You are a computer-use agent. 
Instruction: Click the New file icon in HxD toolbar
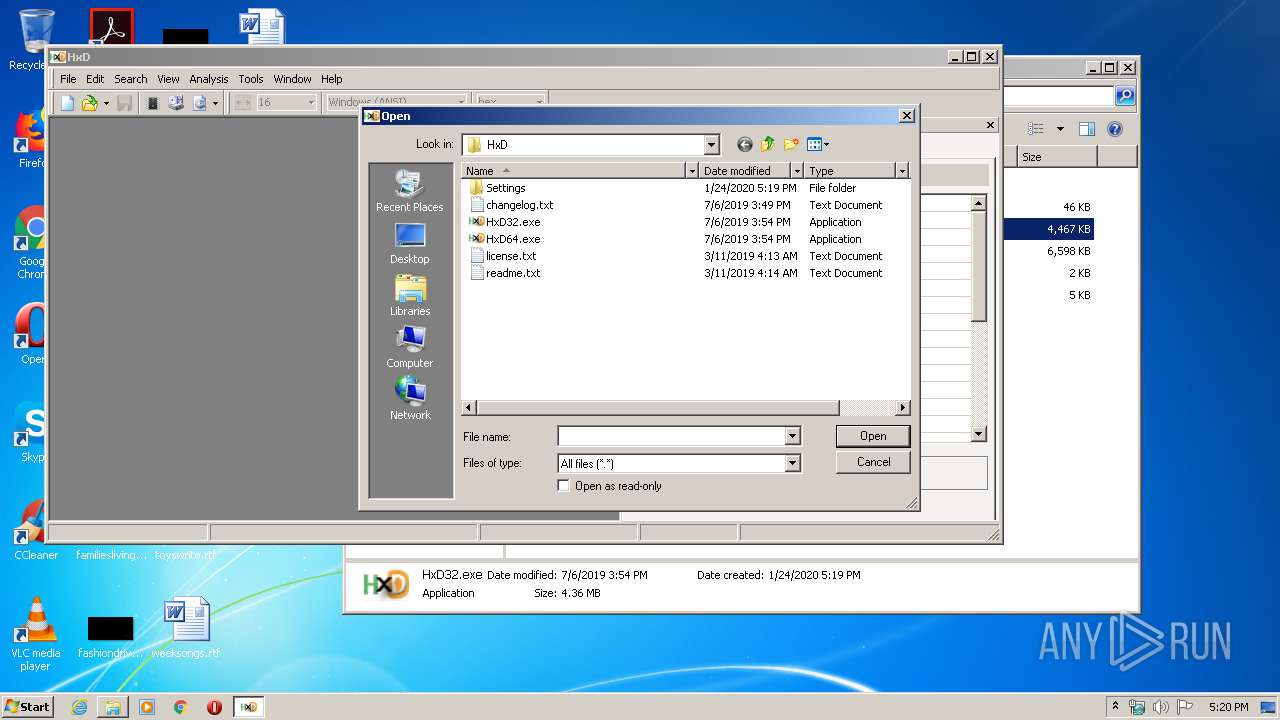67,103
